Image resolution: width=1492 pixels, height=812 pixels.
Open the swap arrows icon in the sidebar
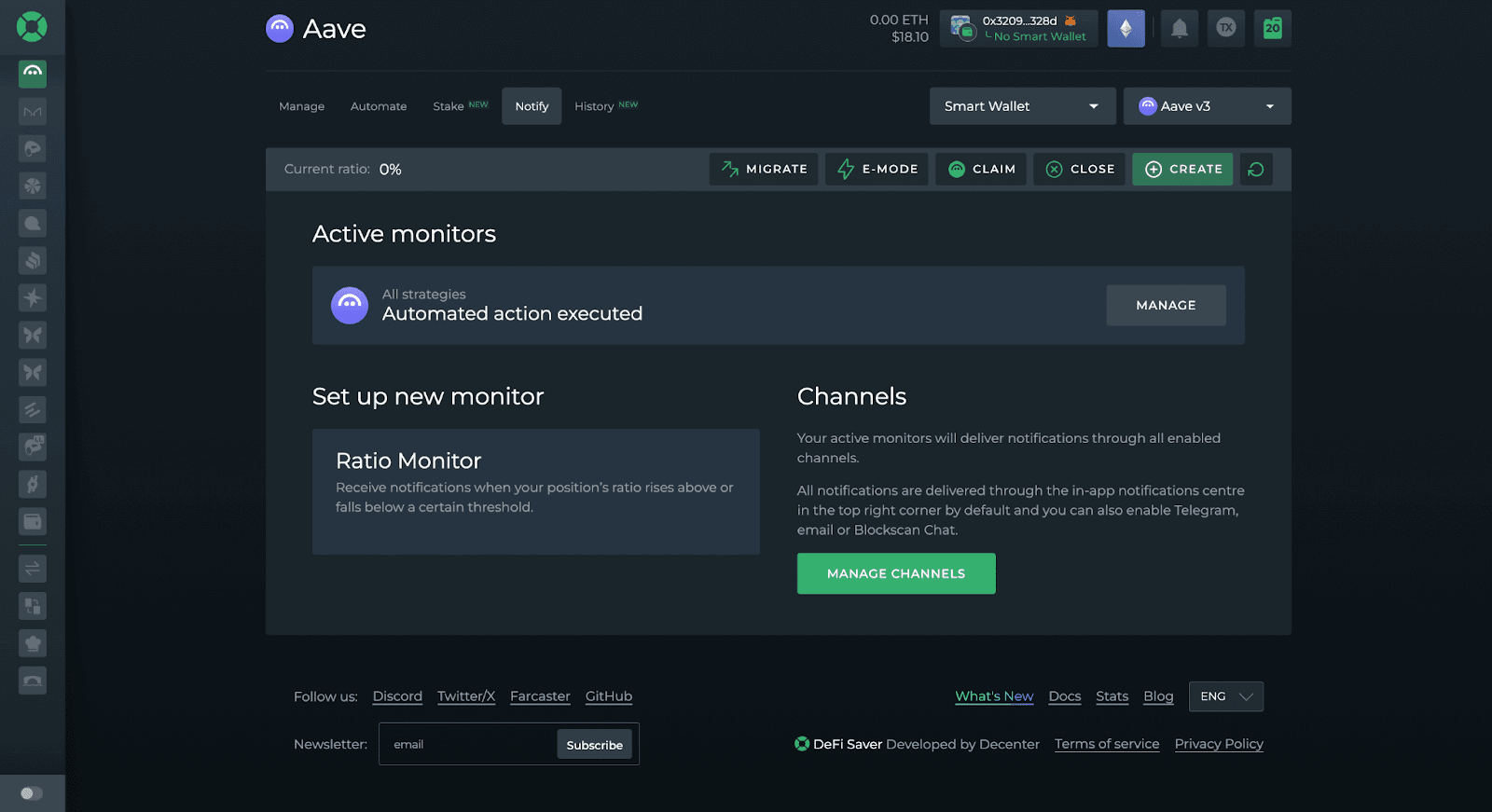33,568
